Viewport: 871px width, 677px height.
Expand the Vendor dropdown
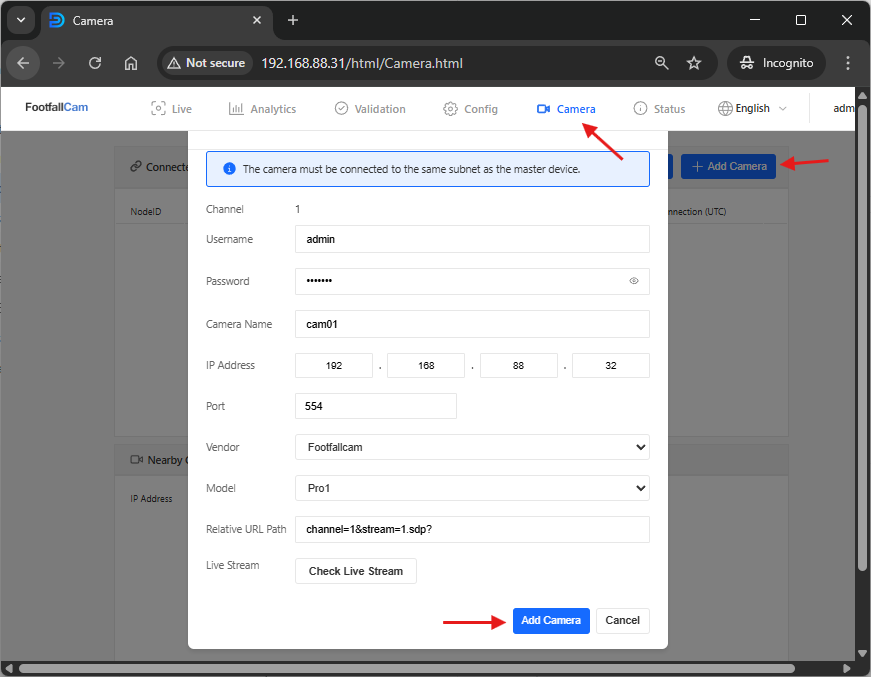click(x=472, y=447)
